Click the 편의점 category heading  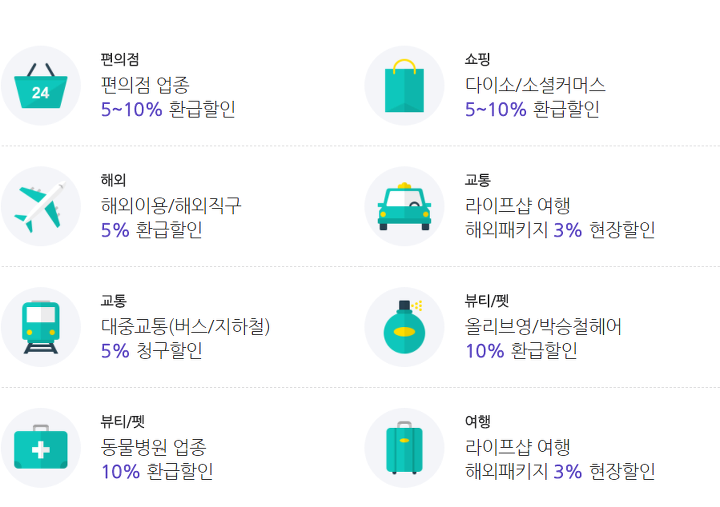(x=120, y=59)
